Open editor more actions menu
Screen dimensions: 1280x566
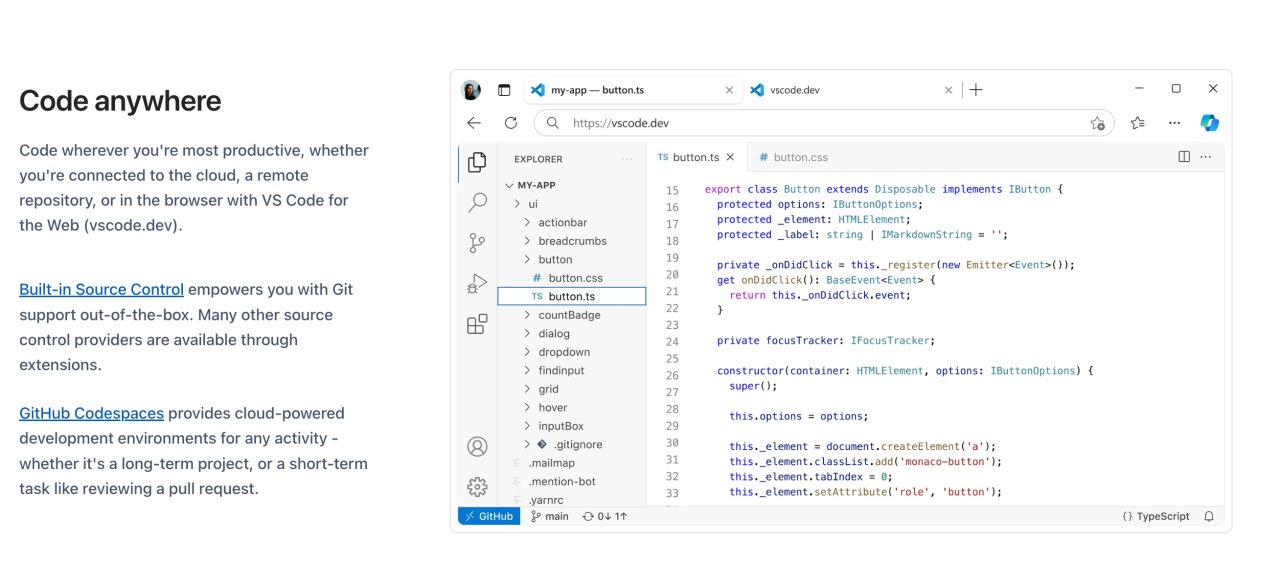(x=1206, y=157)
